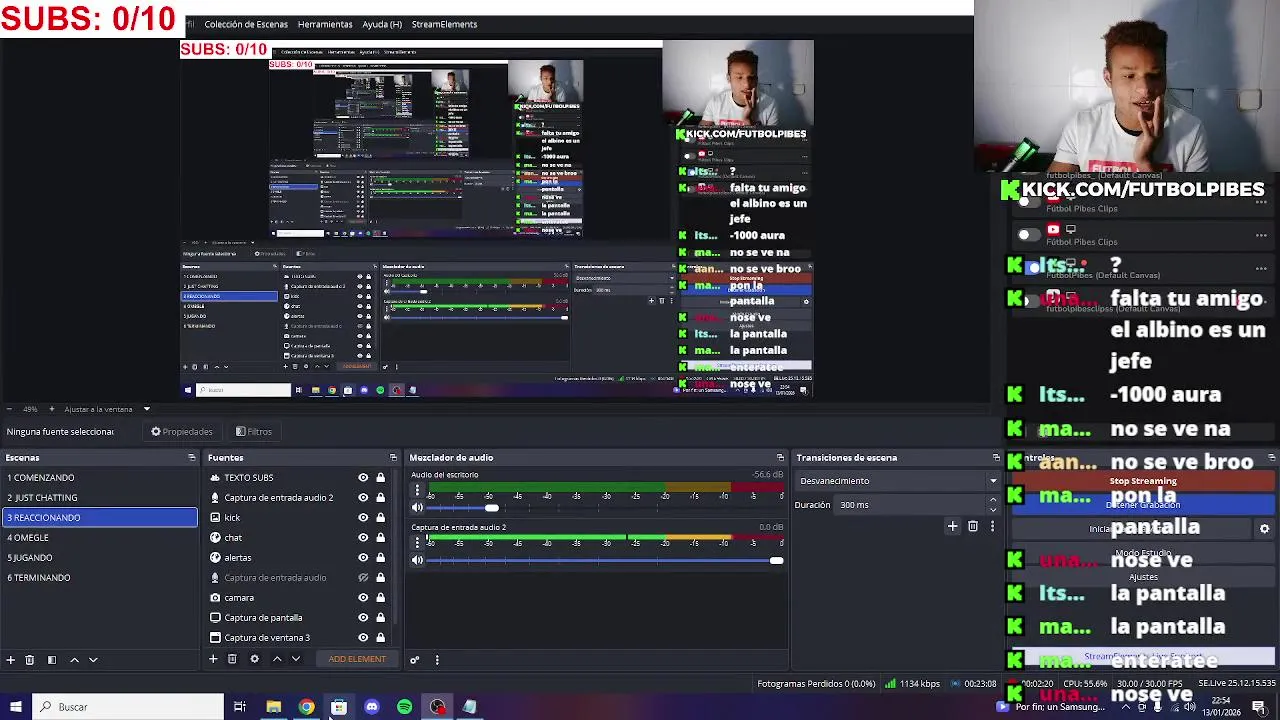This screenshot has width=1280, height=720.
Task: Switch to 1 COMENZANDO scene
Action: (100, 478)
